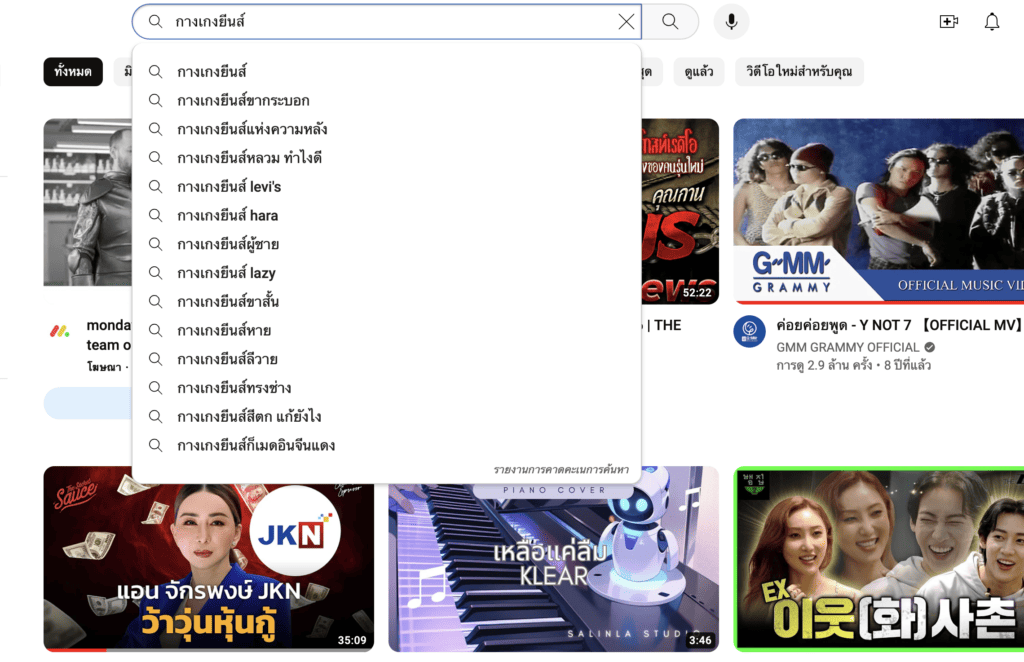Choose suggestion กางเกงยีนส์ลีวาย
Screen dimensions: 1024x662
point(386,359)
